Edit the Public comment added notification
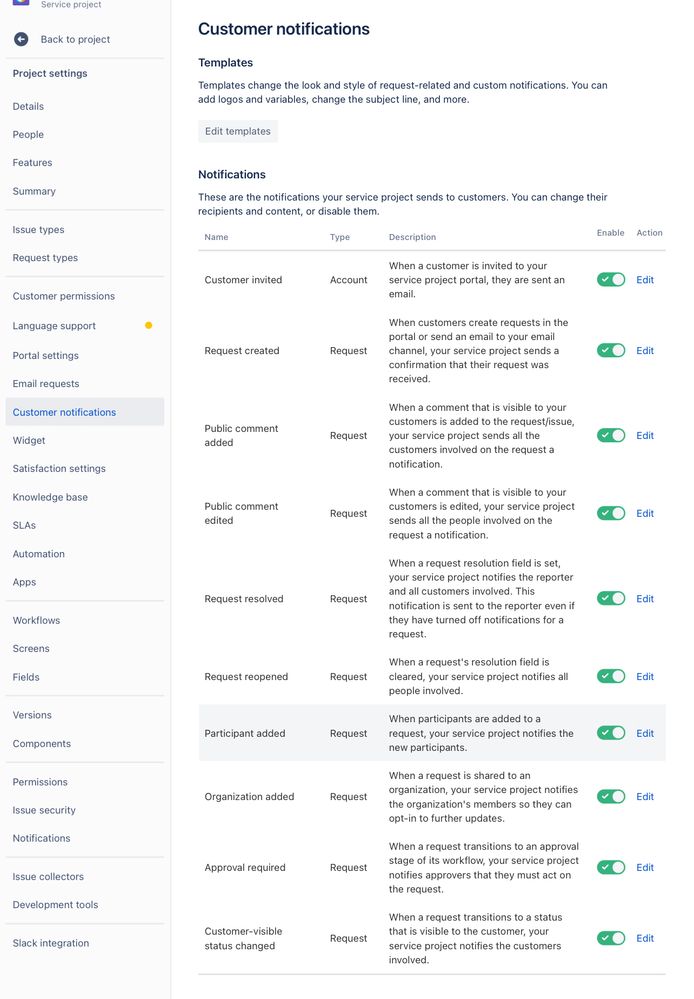 [645, 436]
